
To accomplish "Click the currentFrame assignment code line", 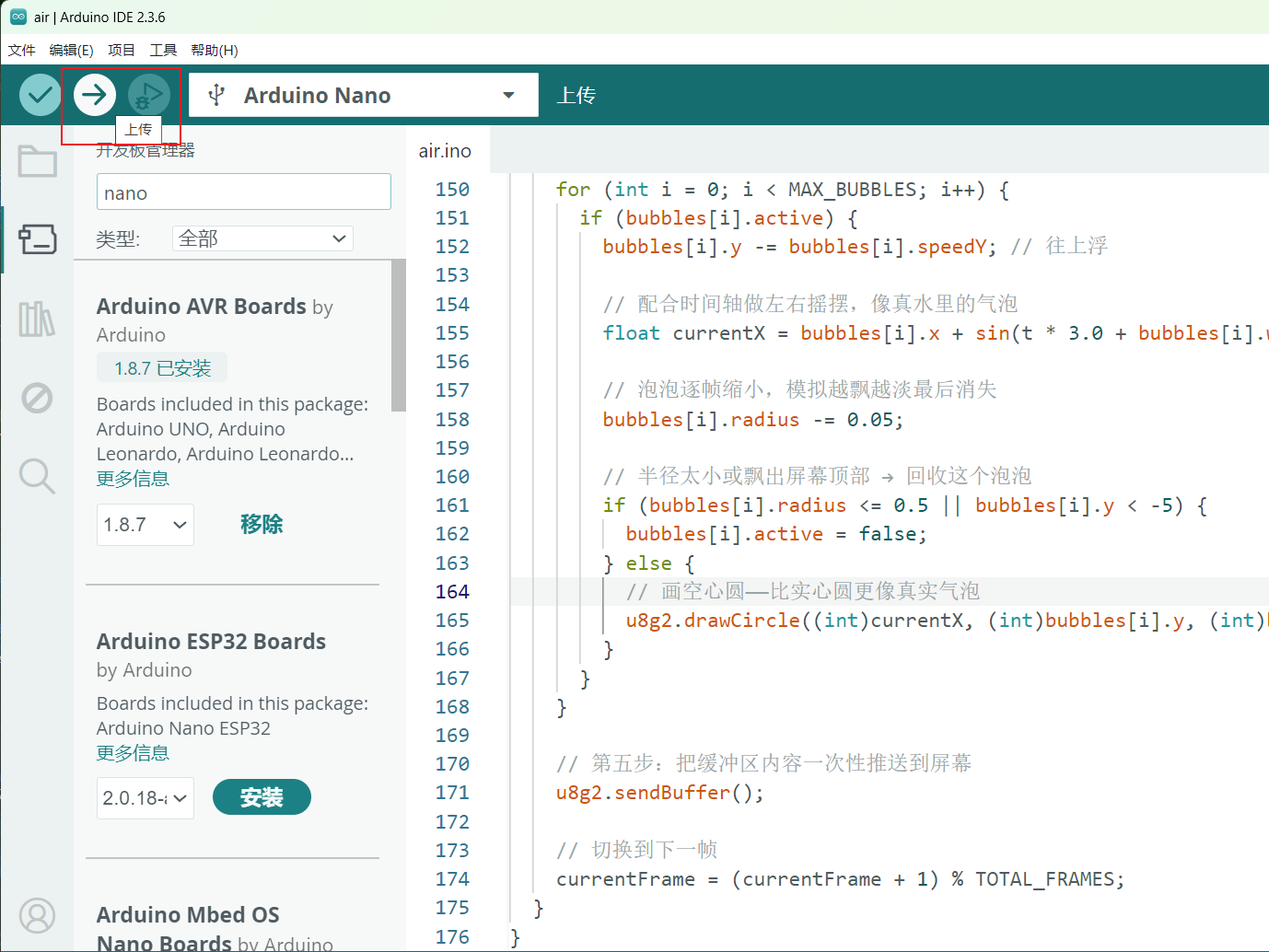I will pos(840,879).
